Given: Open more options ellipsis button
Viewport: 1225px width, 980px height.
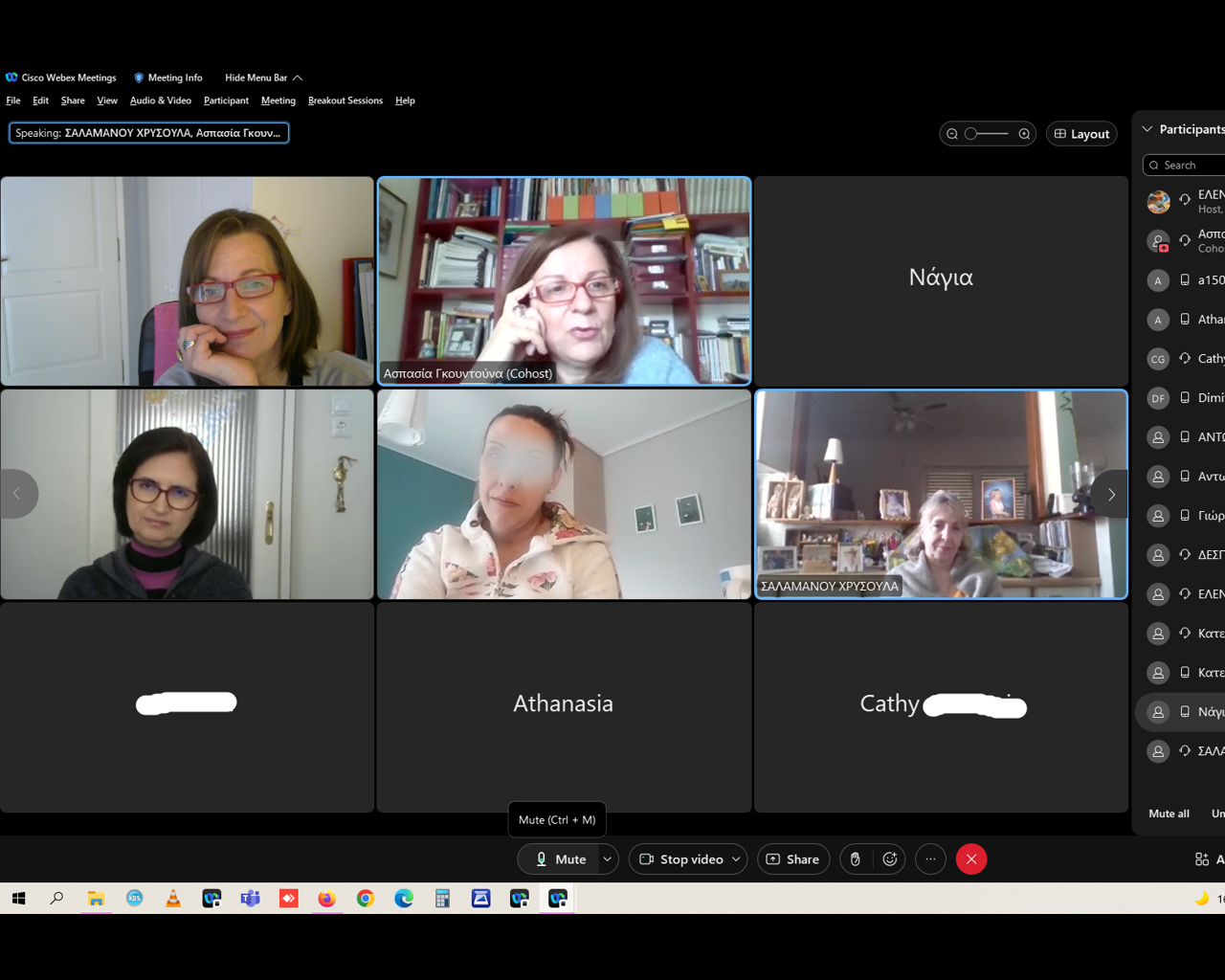Looking at the screenshot, I should pyautogui.click(x=930, y=859).
